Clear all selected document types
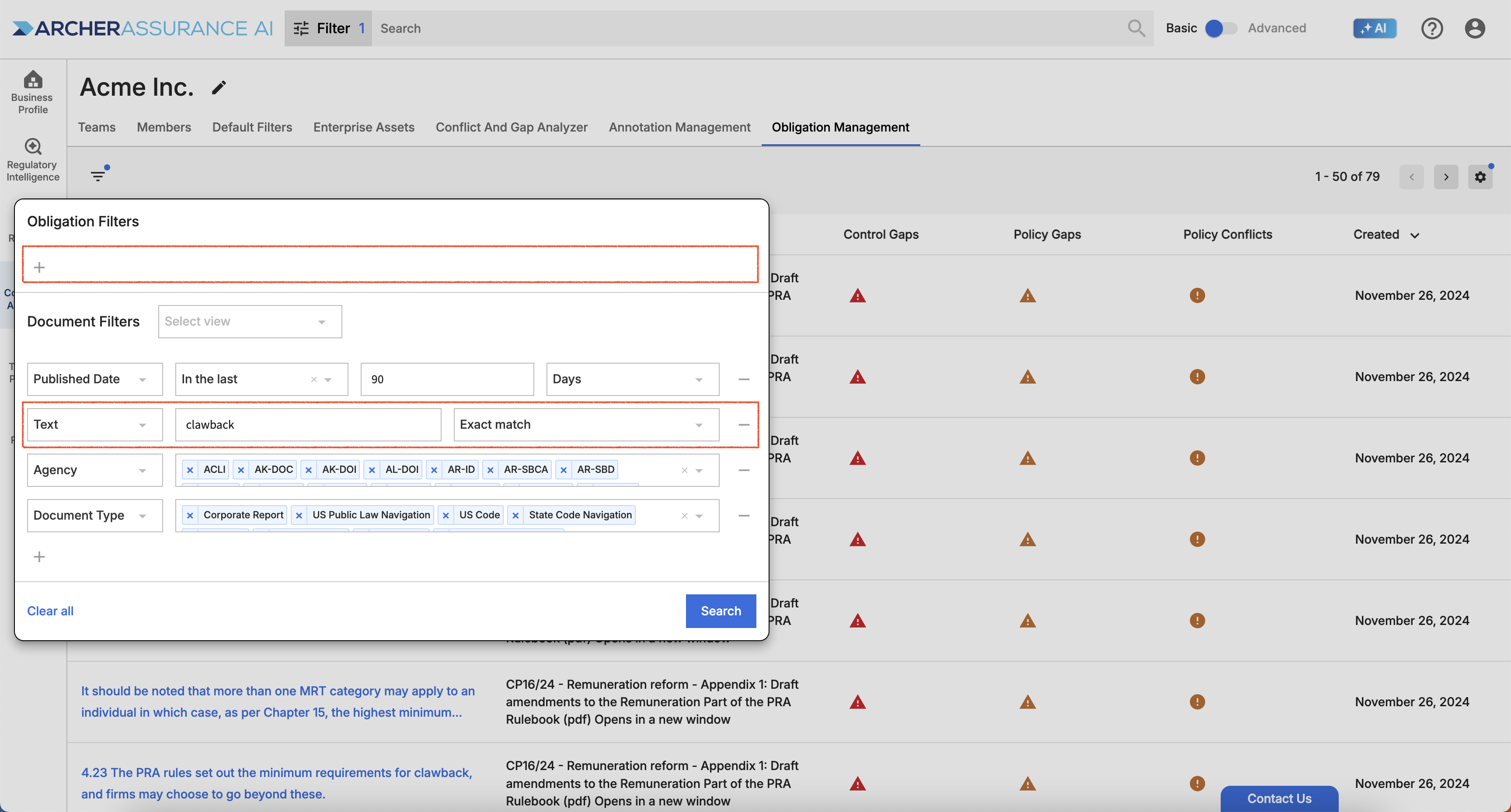This screenshot has width=1511, height=812. (684, 516)
